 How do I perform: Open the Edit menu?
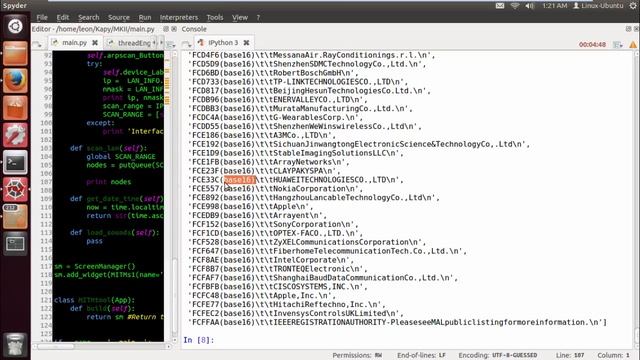(x=62, y=17)
